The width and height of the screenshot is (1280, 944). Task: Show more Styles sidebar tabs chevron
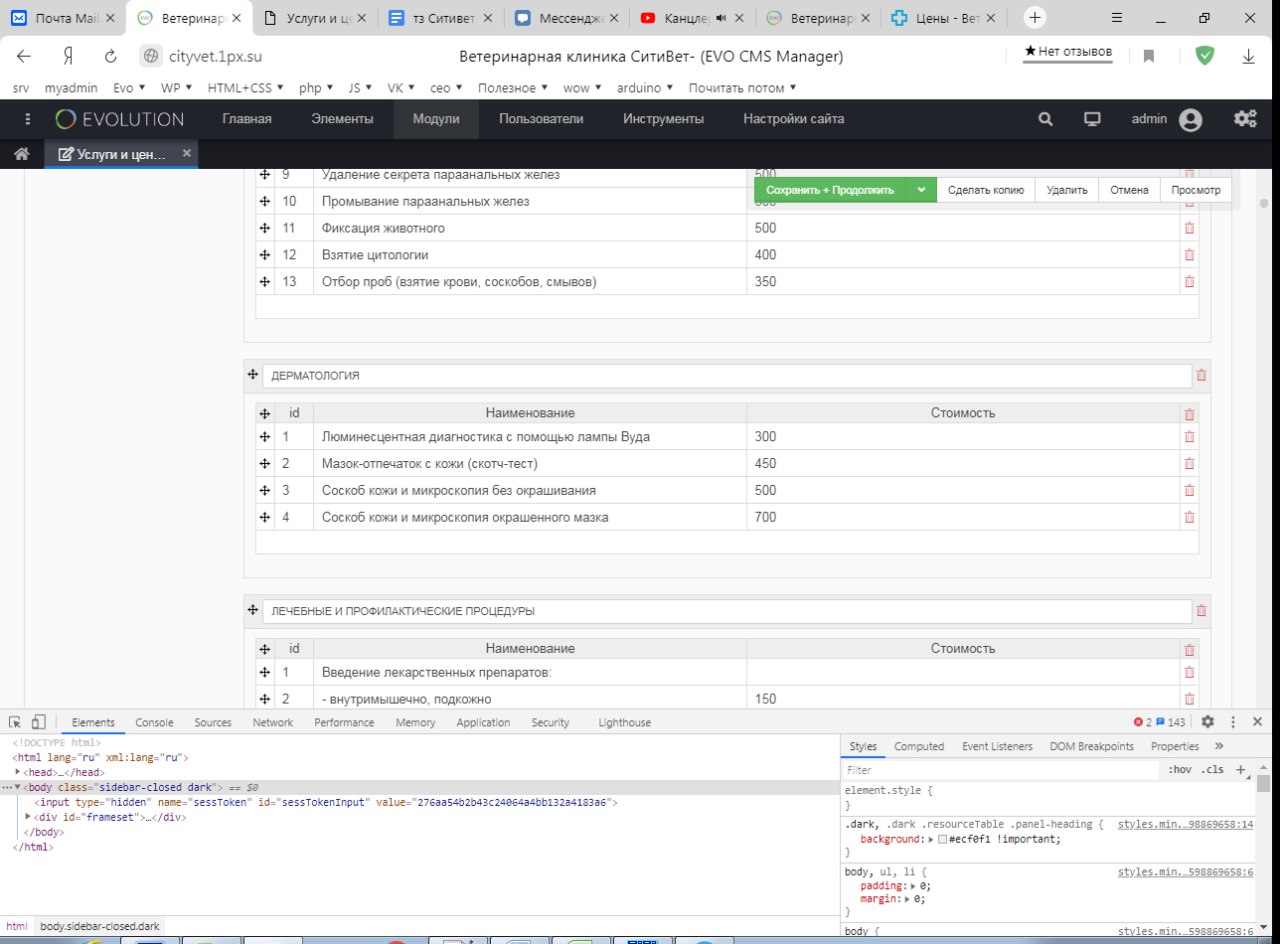point(1219,746)
